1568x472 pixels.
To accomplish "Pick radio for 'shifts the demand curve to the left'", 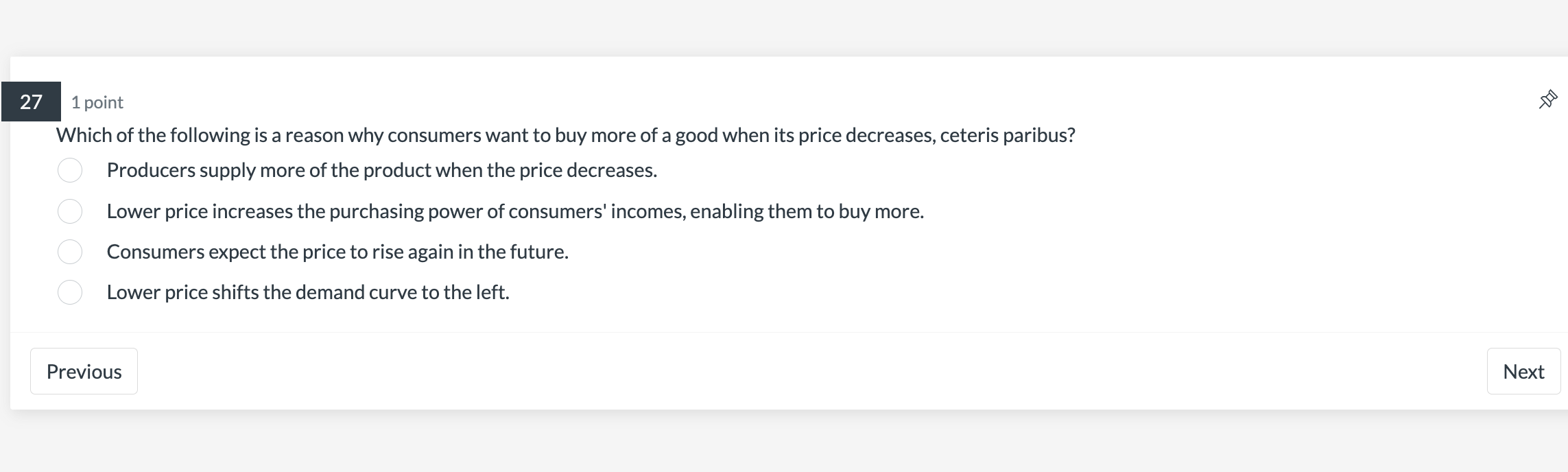I will (x=70, y=292).
